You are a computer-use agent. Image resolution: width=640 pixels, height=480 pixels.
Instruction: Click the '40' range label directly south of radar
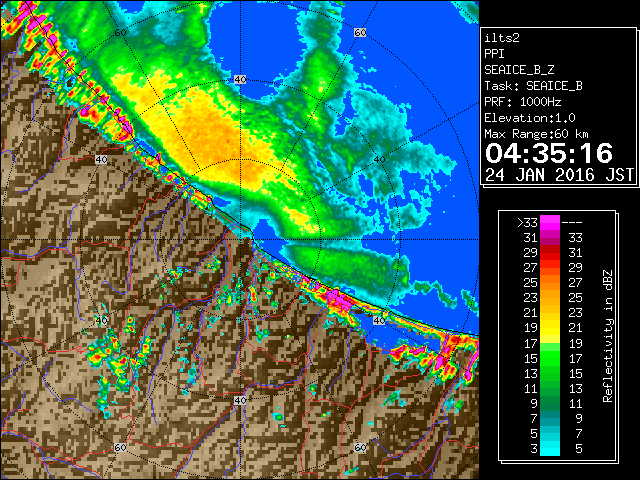(x=240, y=400)
